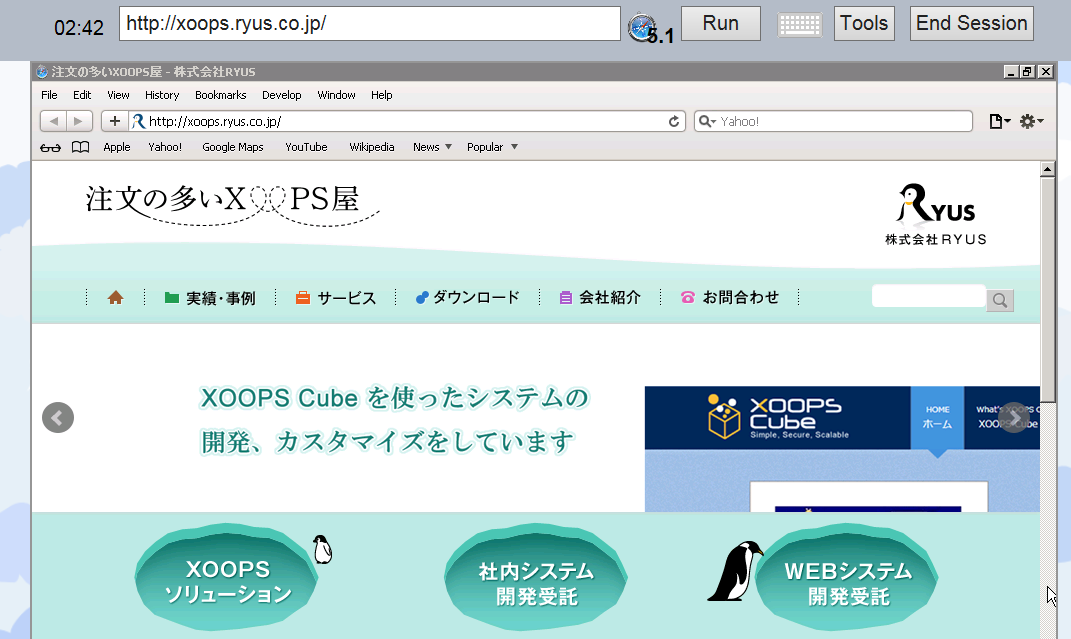Show all bookmarks with the book icon
The height and width of the screenshot is (639, 1071).
[81, 147]
